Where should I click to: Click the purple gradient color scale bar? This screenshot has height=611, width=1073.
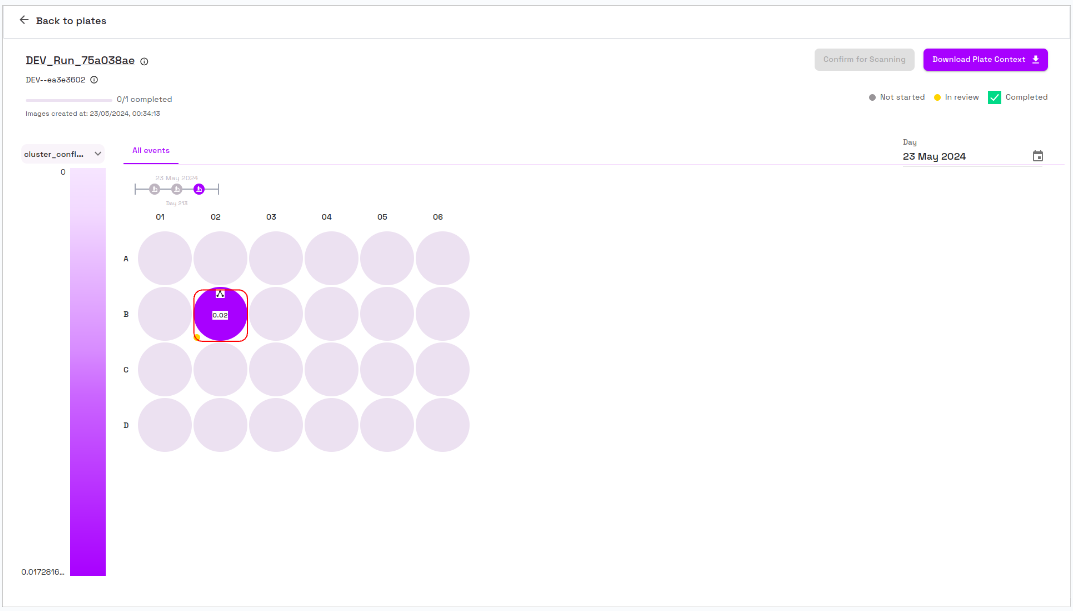click(88, 372)
